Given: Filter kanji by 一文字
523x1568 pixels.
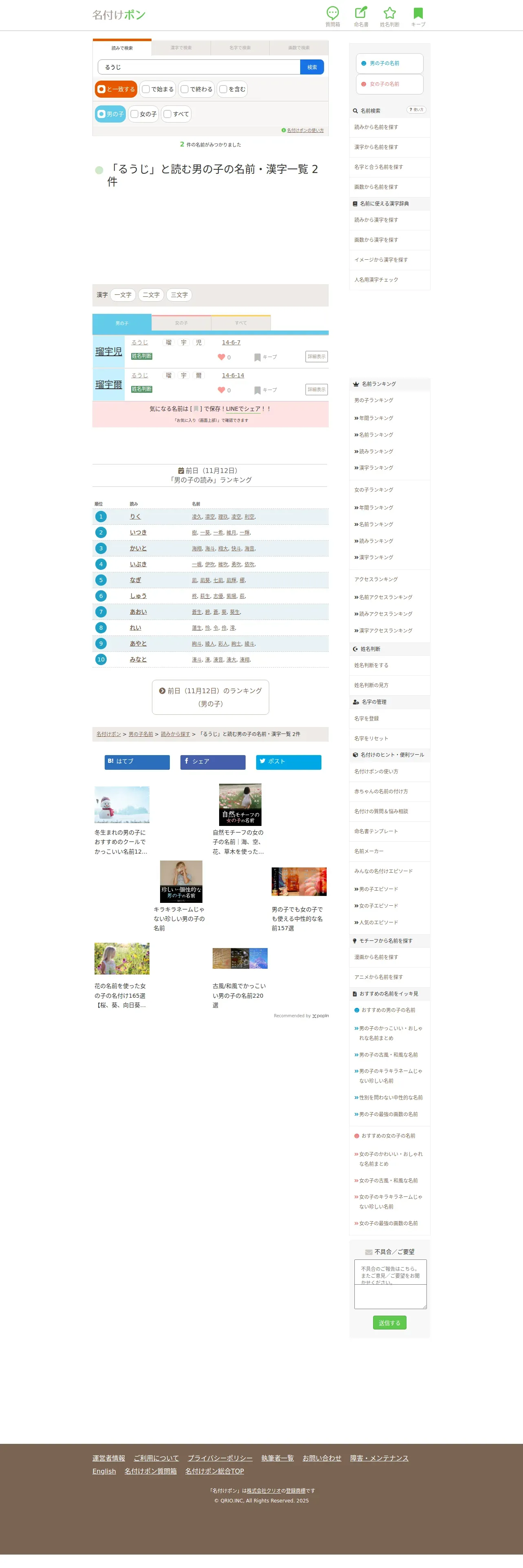Looking at the screenshot, I should click(123, 295).
